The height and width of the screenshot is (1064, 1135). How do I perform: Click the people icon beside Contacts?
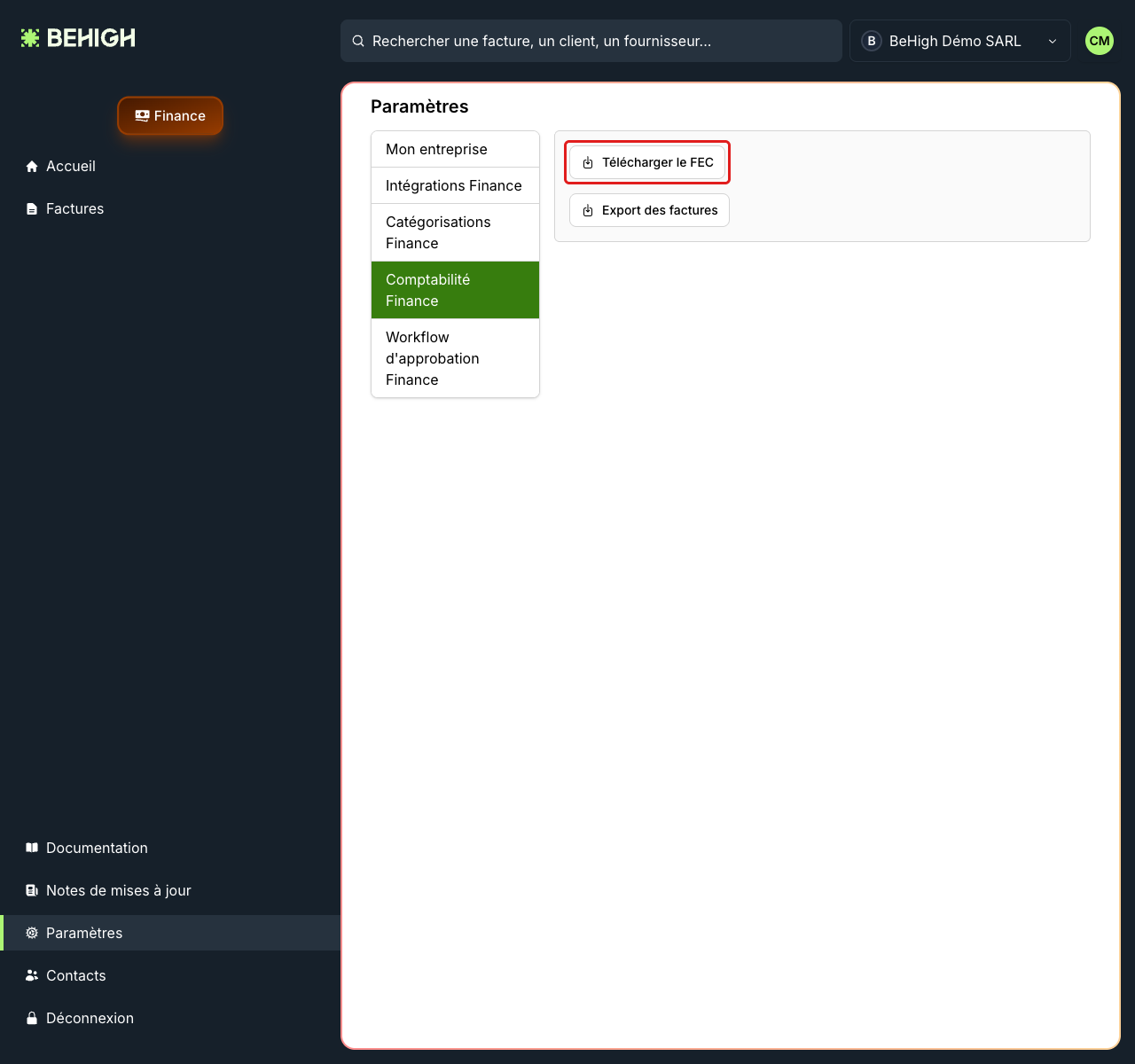click(32, 975)
